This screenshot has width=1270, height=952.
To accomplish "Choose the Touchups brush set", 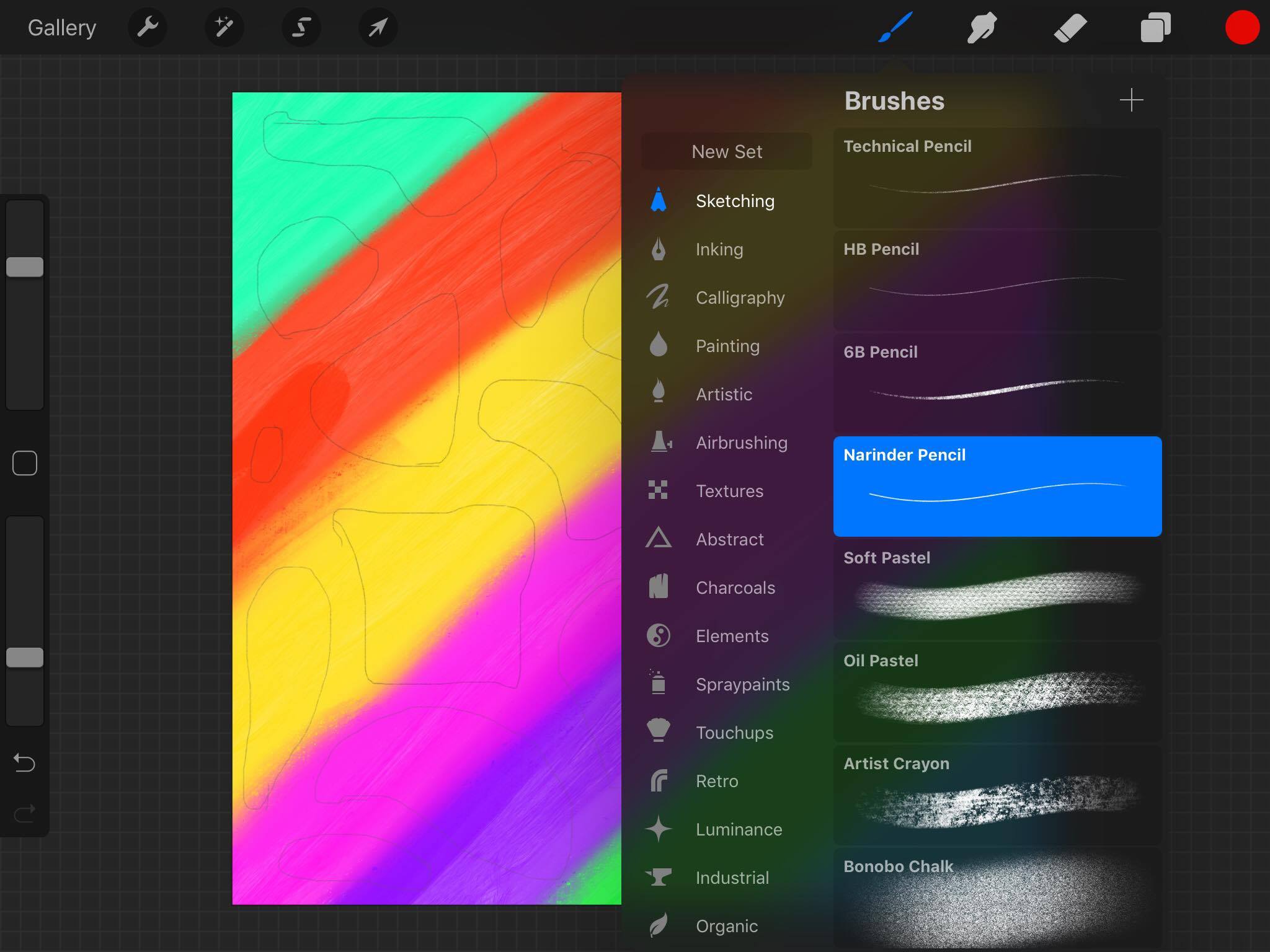I will point(727,733).
